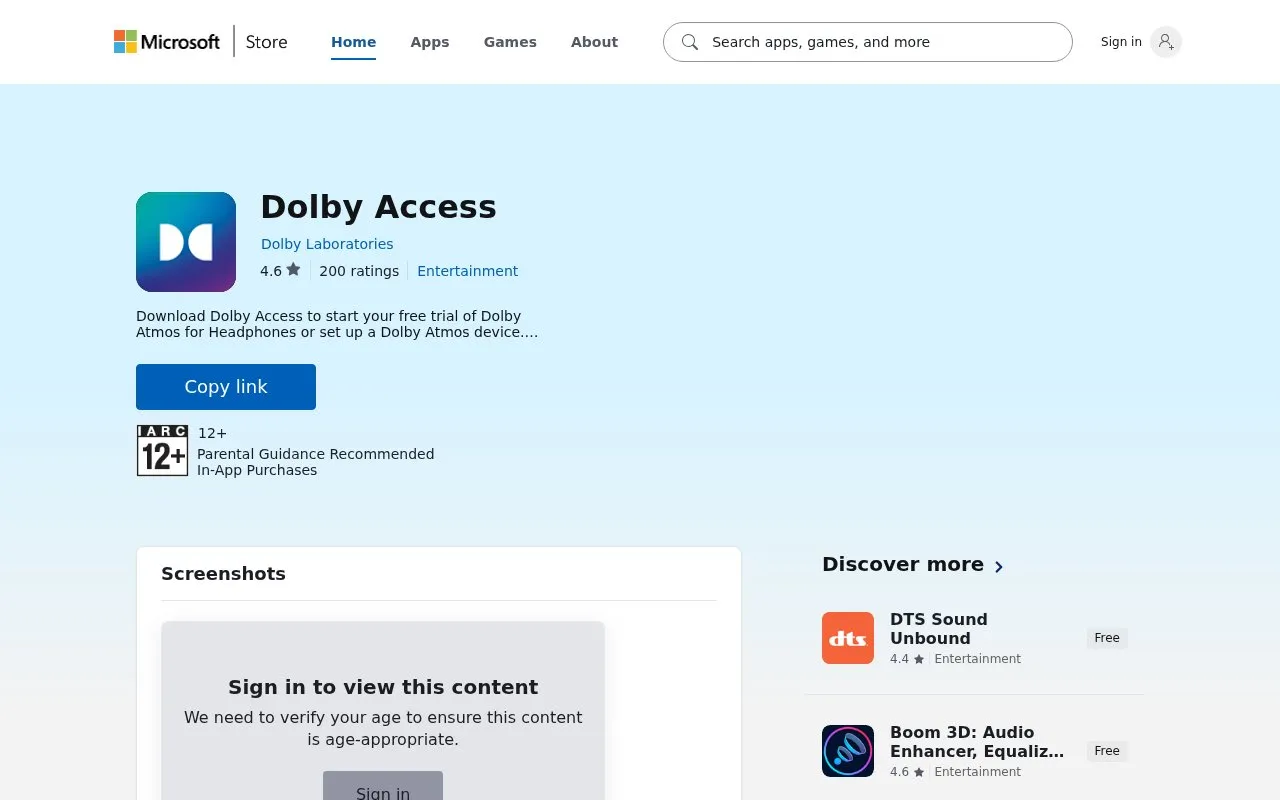
Task: Click the IARC 12+ rating badge
Action: (x=162, y=451)
